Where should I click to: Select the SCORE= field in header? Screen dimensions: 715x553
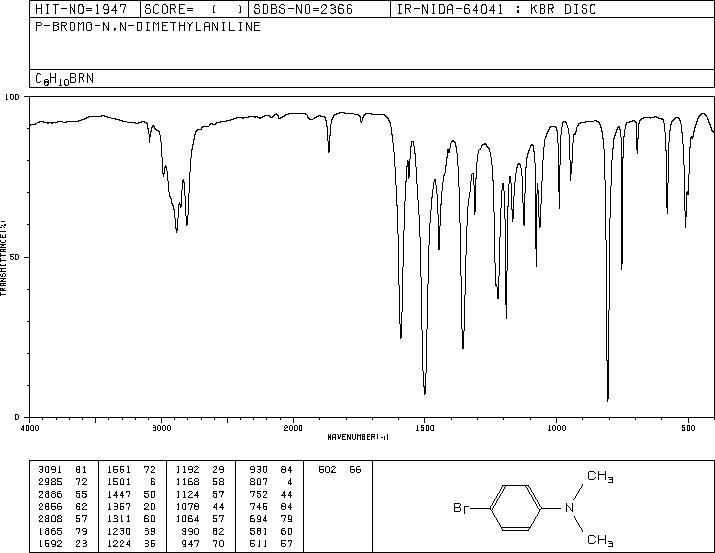[194, 9]
